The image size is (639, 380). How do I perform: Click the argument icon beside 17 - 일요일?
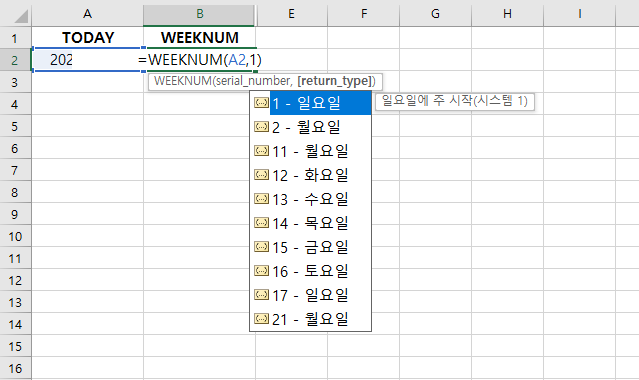[x=261, y=294]
